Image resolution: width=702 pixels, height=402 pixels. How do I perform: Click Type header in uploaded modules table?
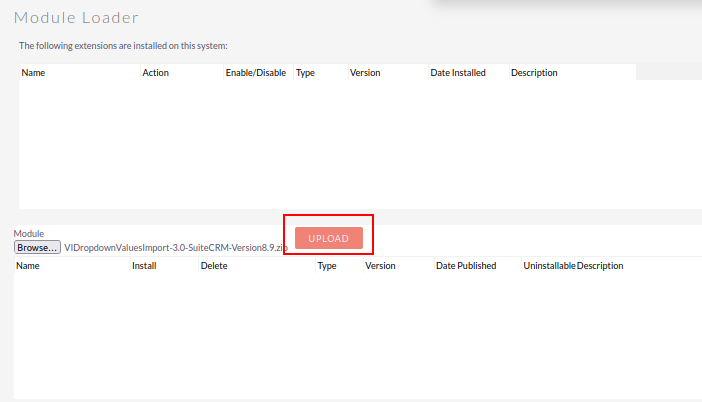[x=326, y=266]
